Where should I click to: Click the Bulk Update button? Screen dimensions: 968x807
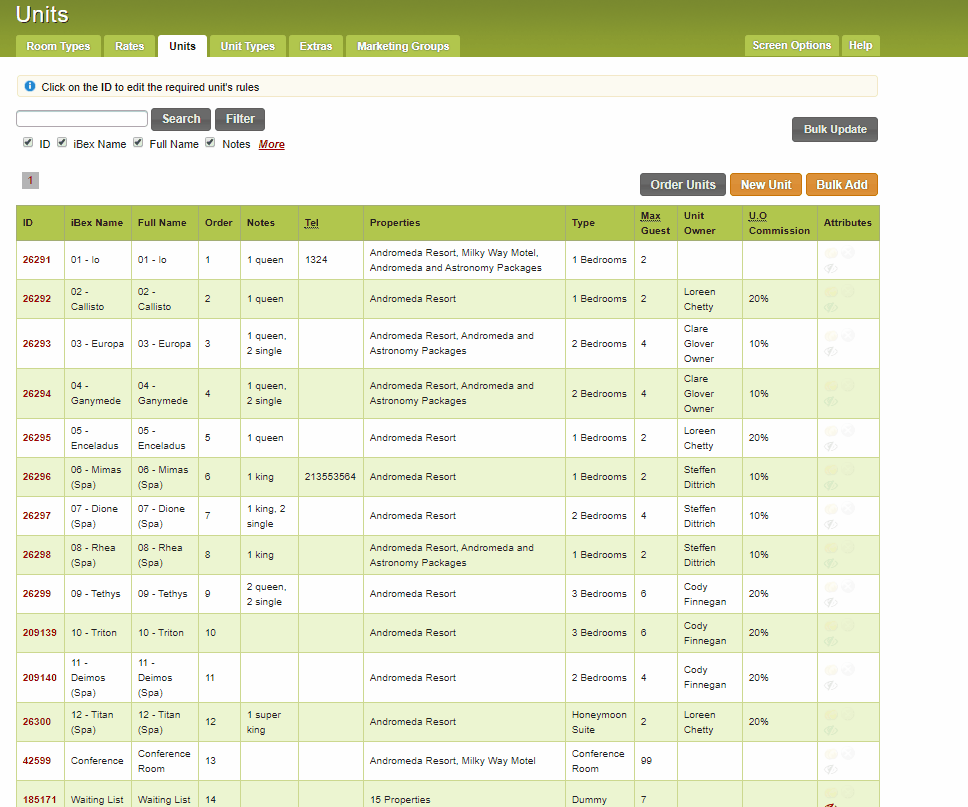[834, 130]
